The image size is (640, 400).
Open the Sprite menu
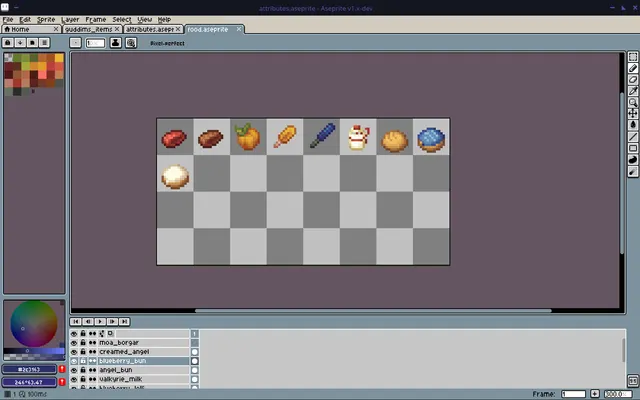[x=46, y=20]
